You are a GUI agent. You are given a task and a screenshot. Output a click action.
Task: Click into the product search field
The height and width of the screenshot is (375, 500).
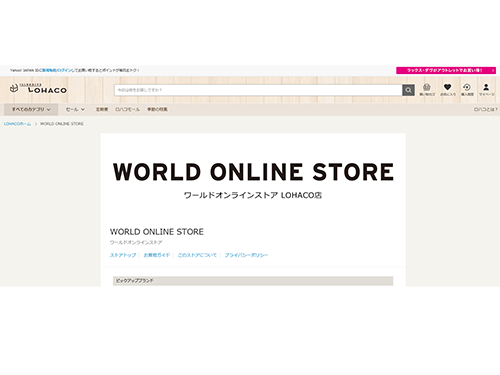coord(258,90)
